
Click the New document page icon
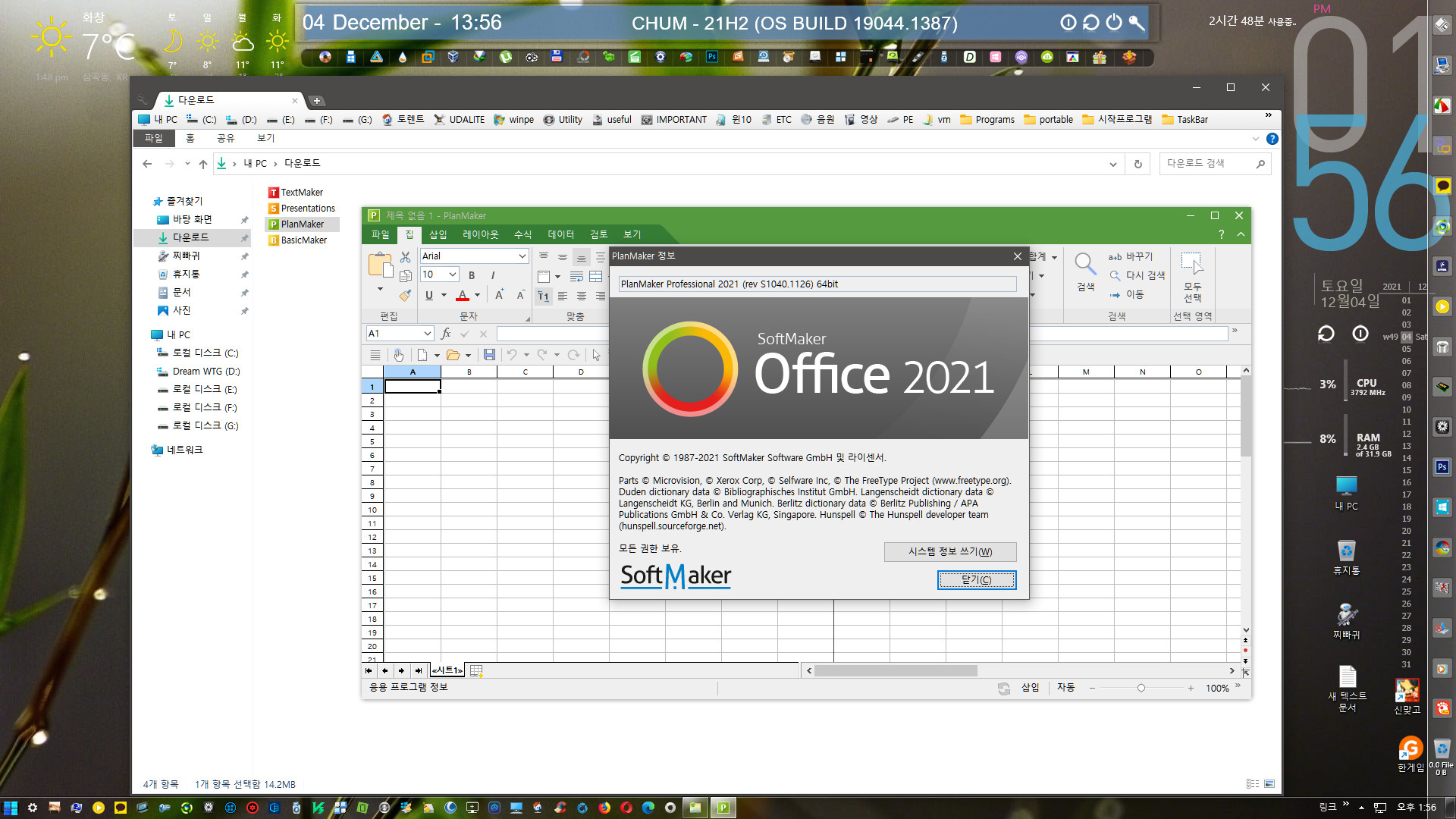[422, 355]
